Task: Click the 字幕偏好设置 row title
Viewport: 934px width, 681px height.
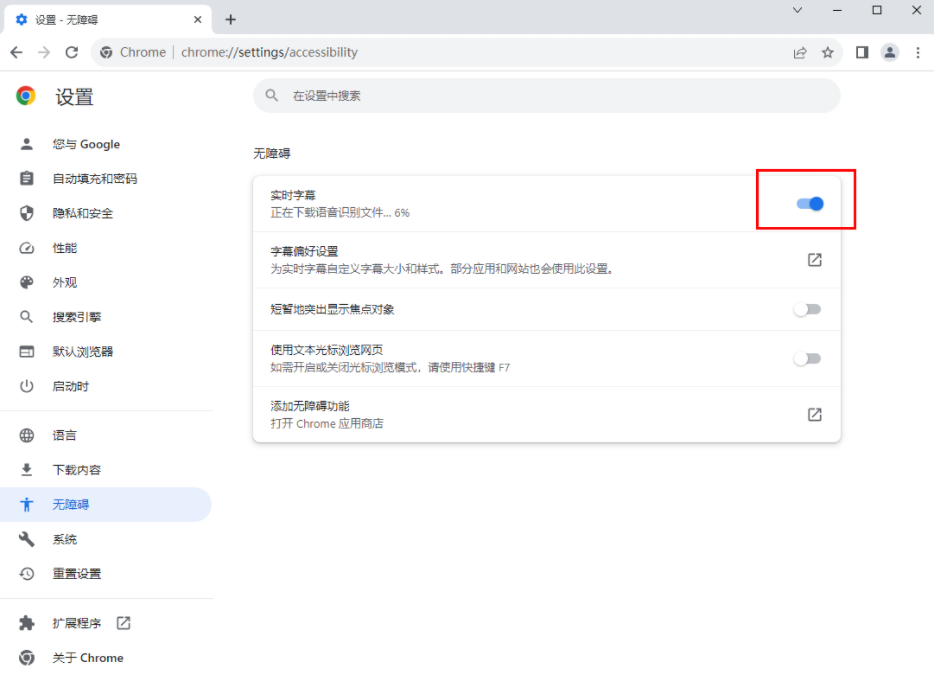Action: point(304,251)
